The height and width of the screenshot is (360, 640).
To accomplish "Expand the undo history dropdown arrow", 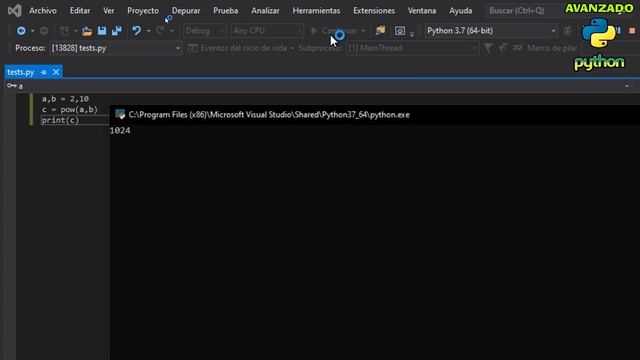I will pyautogui.click(x=149, y=31).
